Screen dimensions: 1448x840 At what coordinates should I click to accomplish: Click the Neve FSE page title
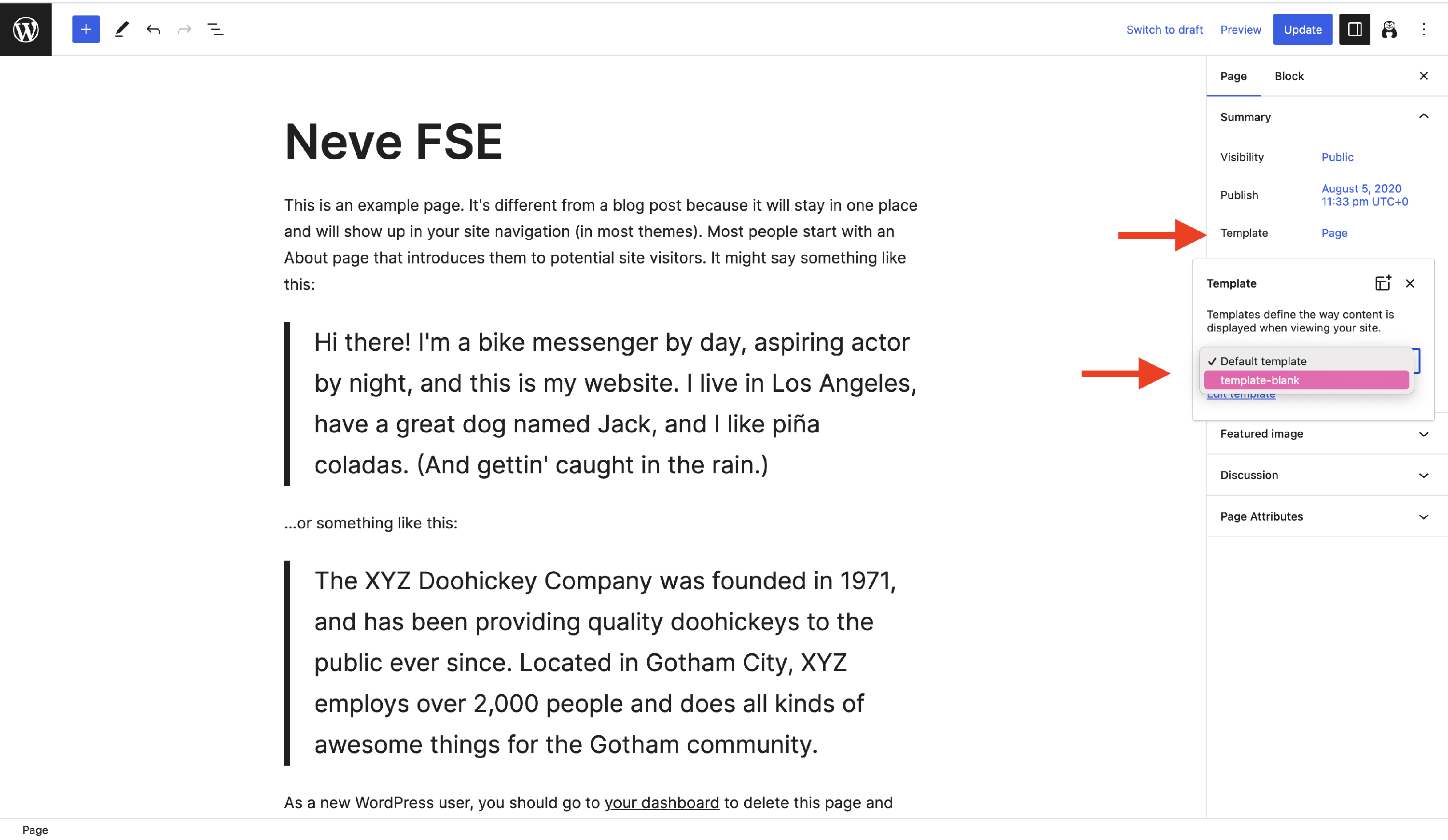point(393,141)
